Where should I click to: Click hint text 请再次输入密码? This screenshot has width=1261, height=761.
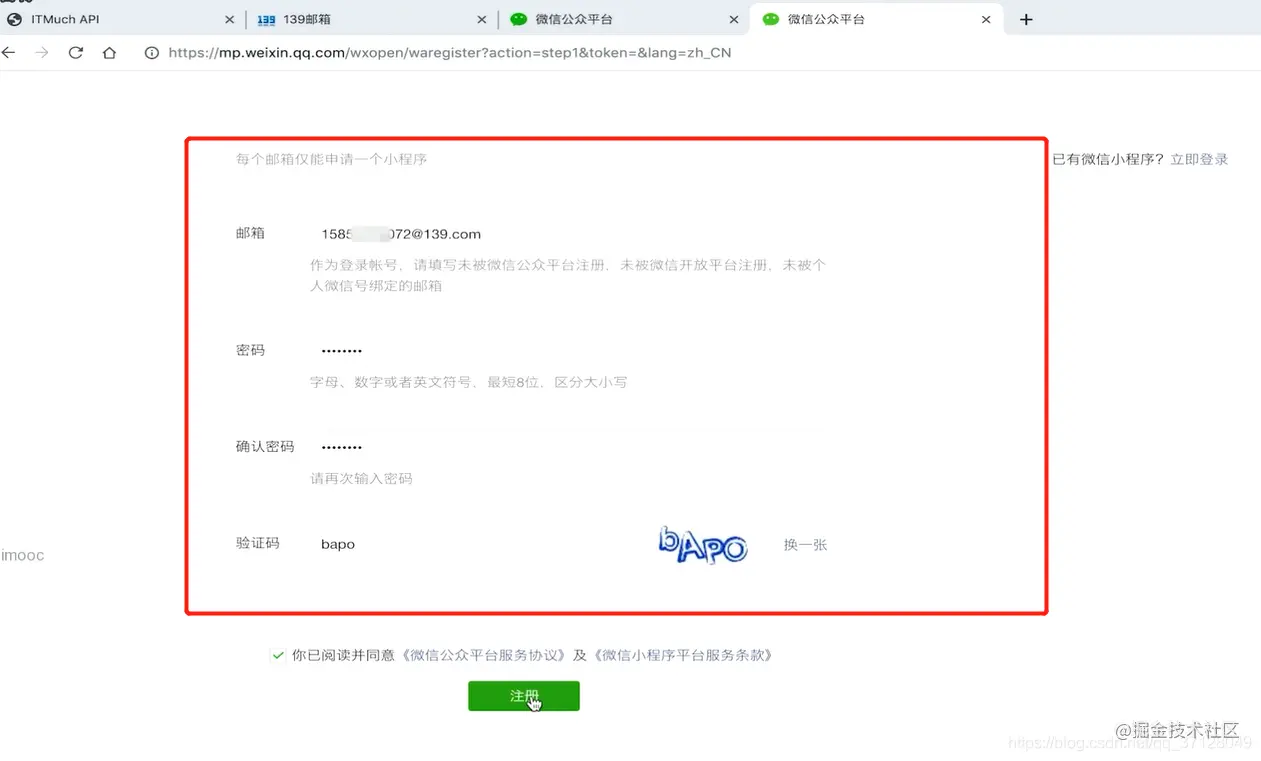tap(361, 479)
